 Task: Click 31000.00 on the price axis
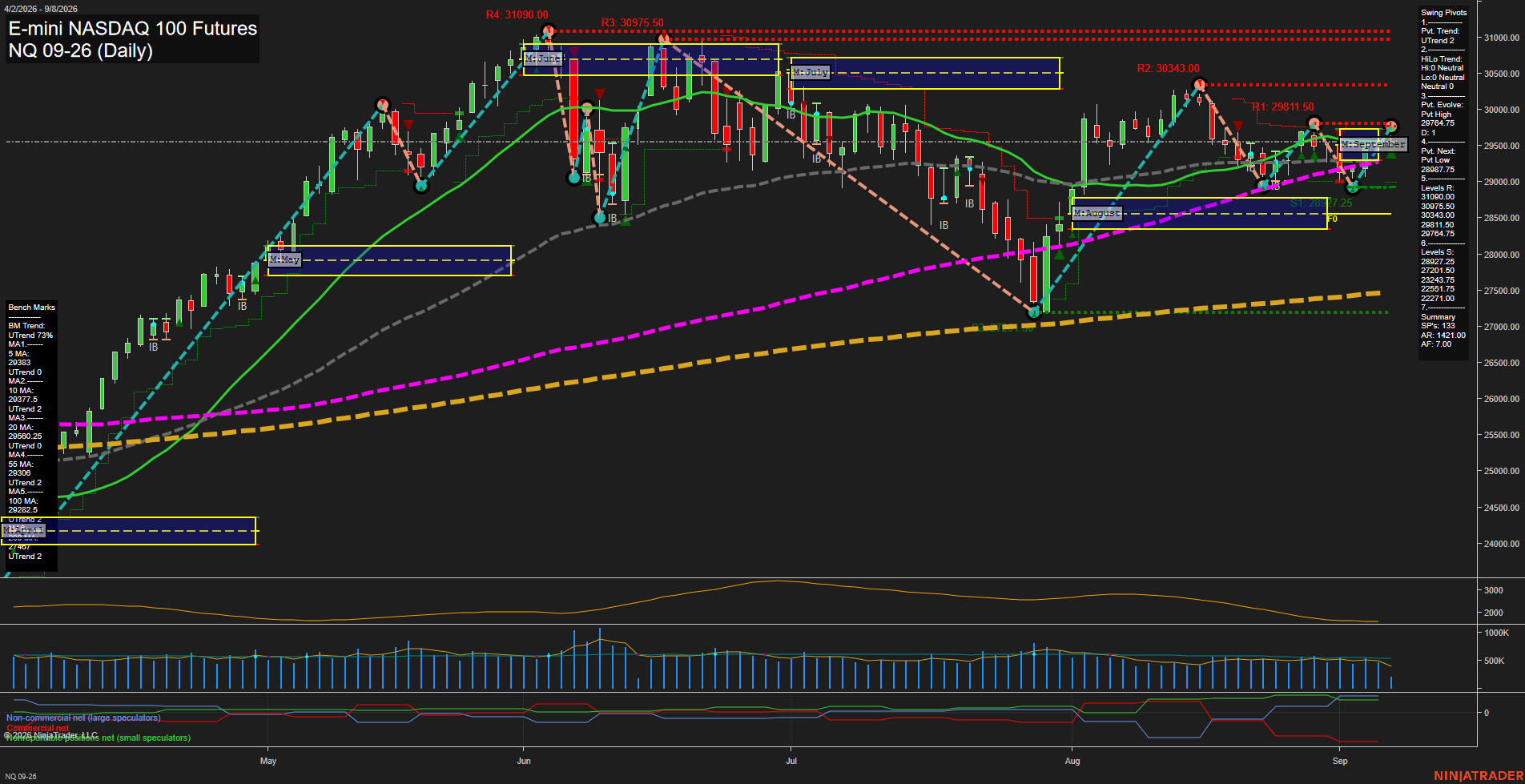[x=1501, y=38]
